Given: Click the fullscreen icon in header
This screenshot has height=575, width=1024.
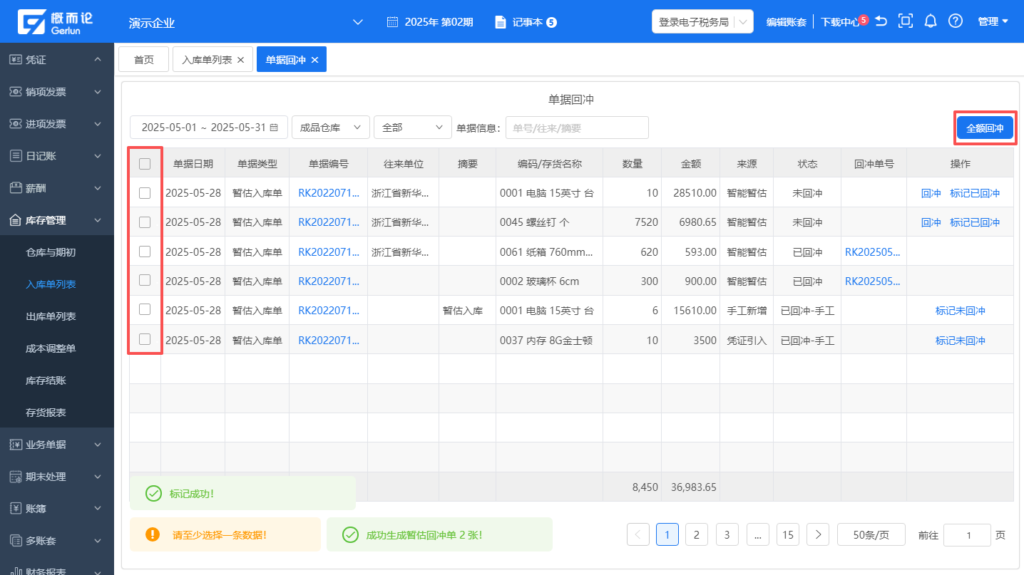Looking at the screenshot, I should click(x=906, y=21).
